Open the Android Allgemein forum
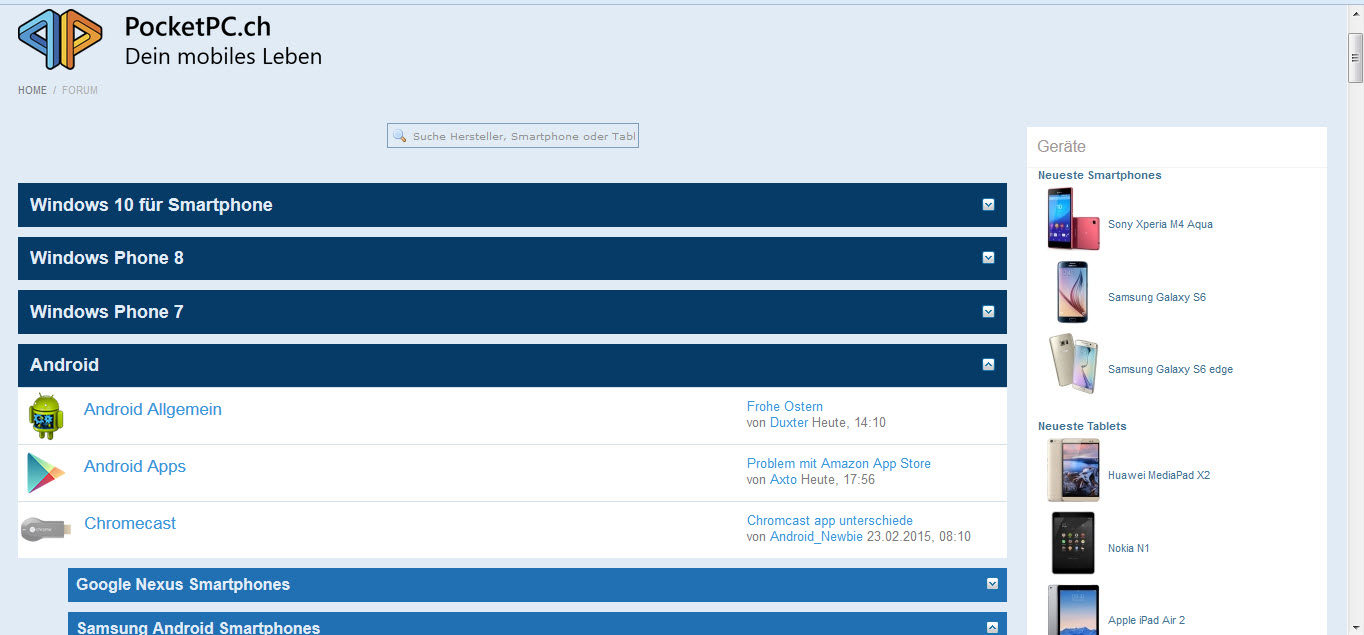The image size is (1364, 635). (153, 409)
